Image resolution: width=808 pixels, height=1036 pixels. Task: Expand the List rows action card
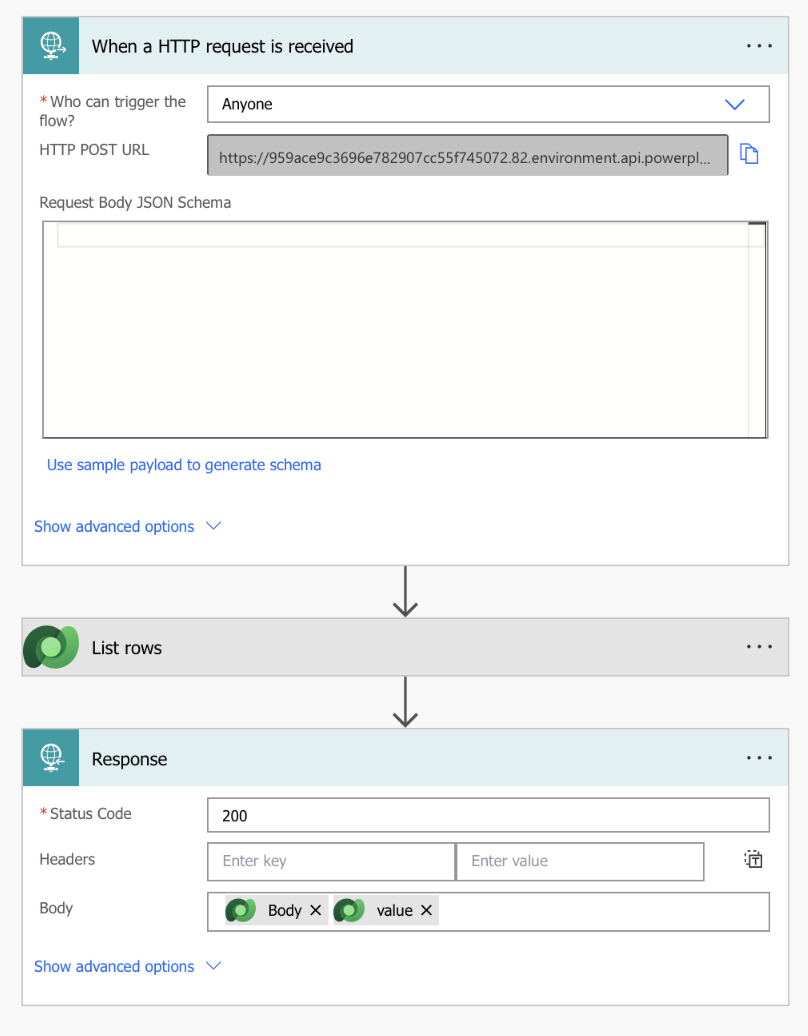(x=405, y=647)
